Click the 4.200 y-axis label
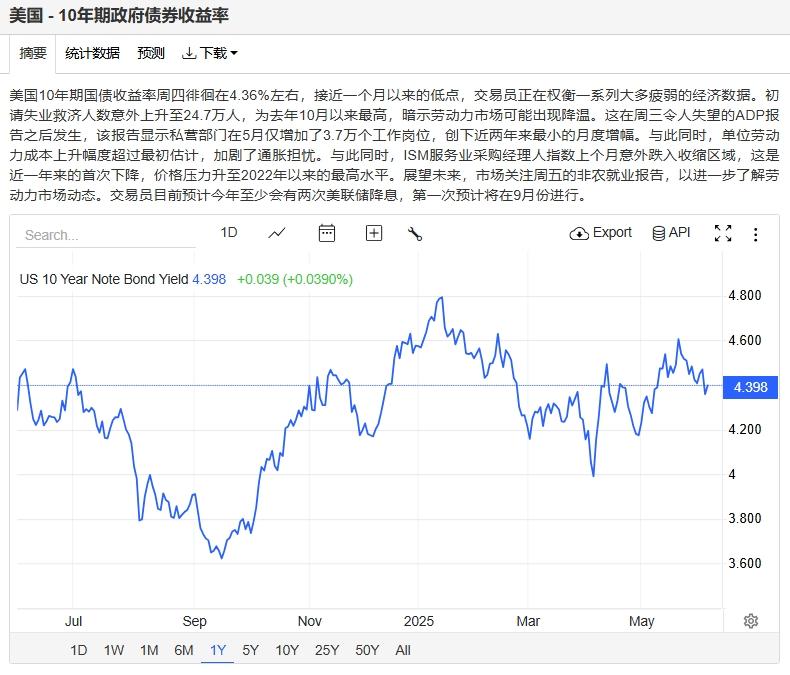The width and height of the screenshot is (790, 675). click(x=745, y=429)
